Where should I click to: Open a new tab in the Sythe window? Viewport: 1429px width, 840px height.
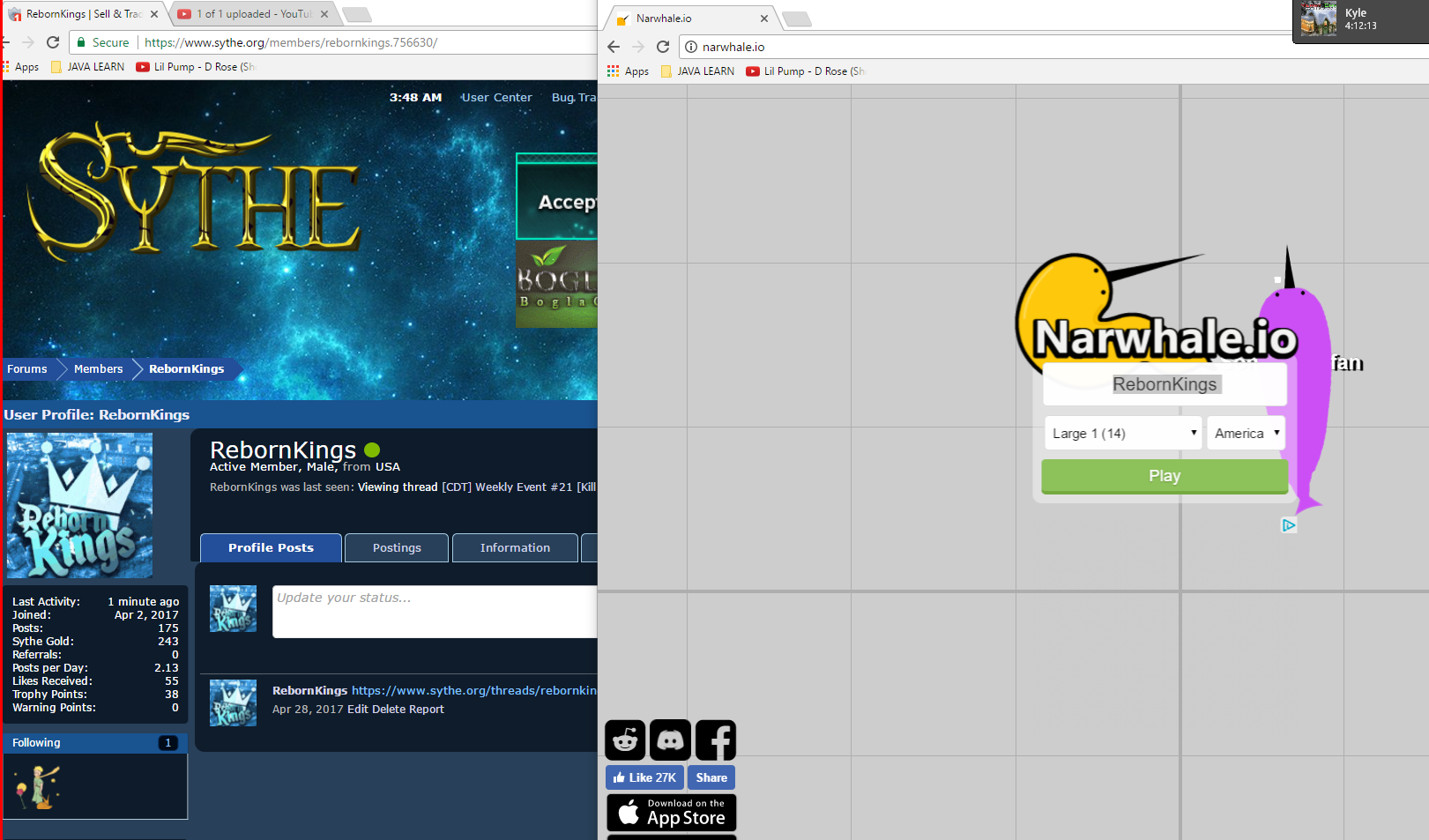(x=356, y=15)
